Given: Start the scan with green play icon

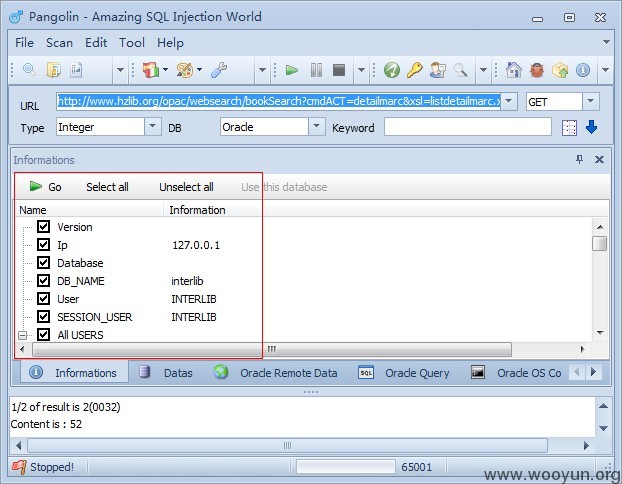Looking at the screenshot, I should point(292,70).
